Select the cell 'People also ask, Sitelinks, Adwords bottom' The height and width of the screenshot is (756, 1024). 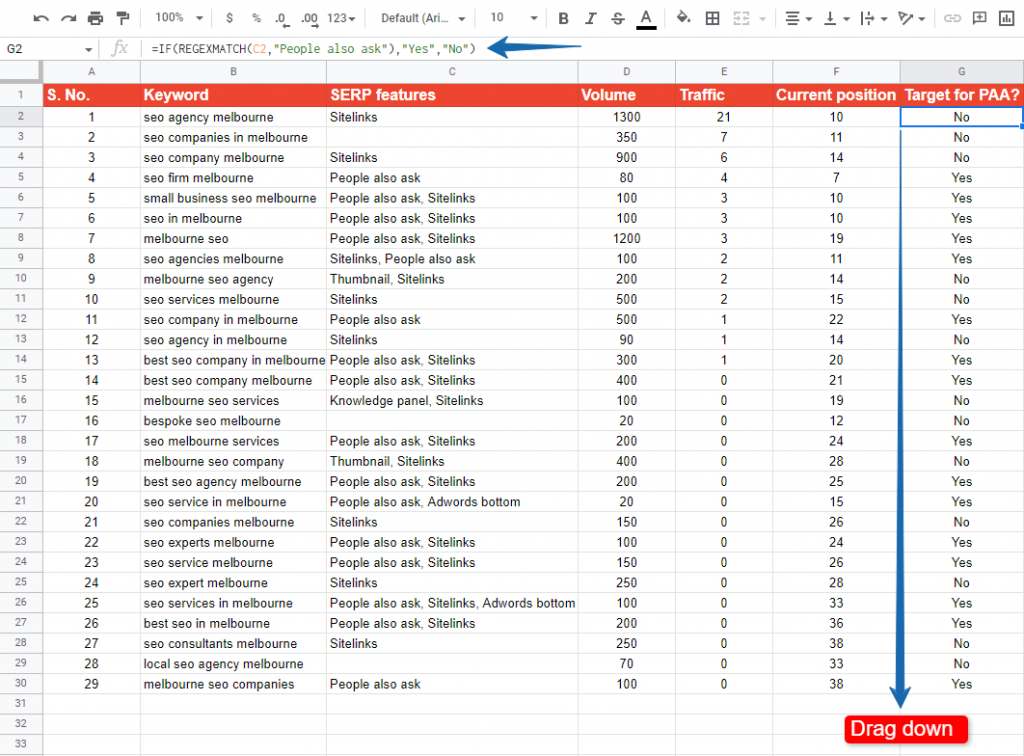point(452,603)
